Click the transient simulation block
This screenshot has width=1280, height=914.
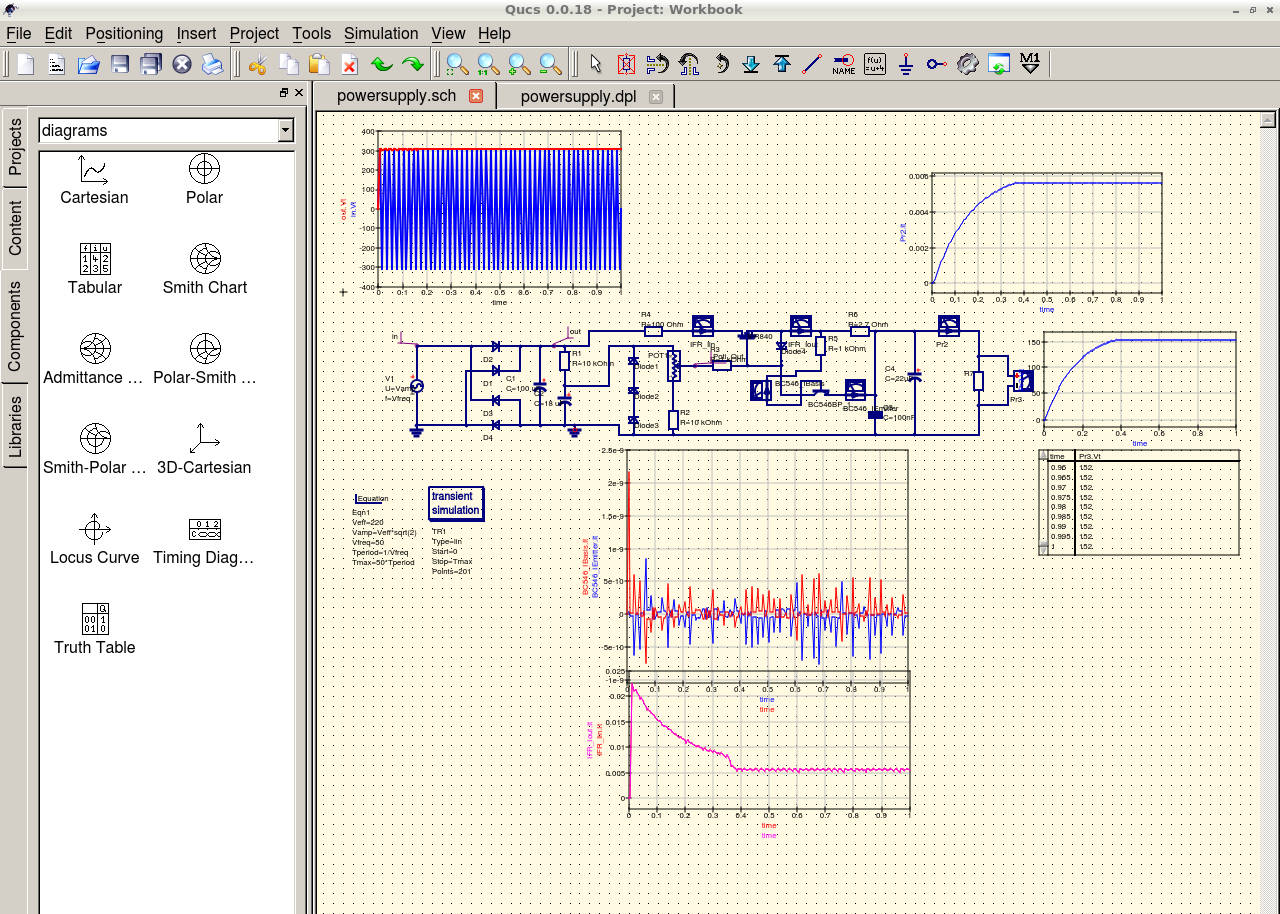click(x=455, y=503)
